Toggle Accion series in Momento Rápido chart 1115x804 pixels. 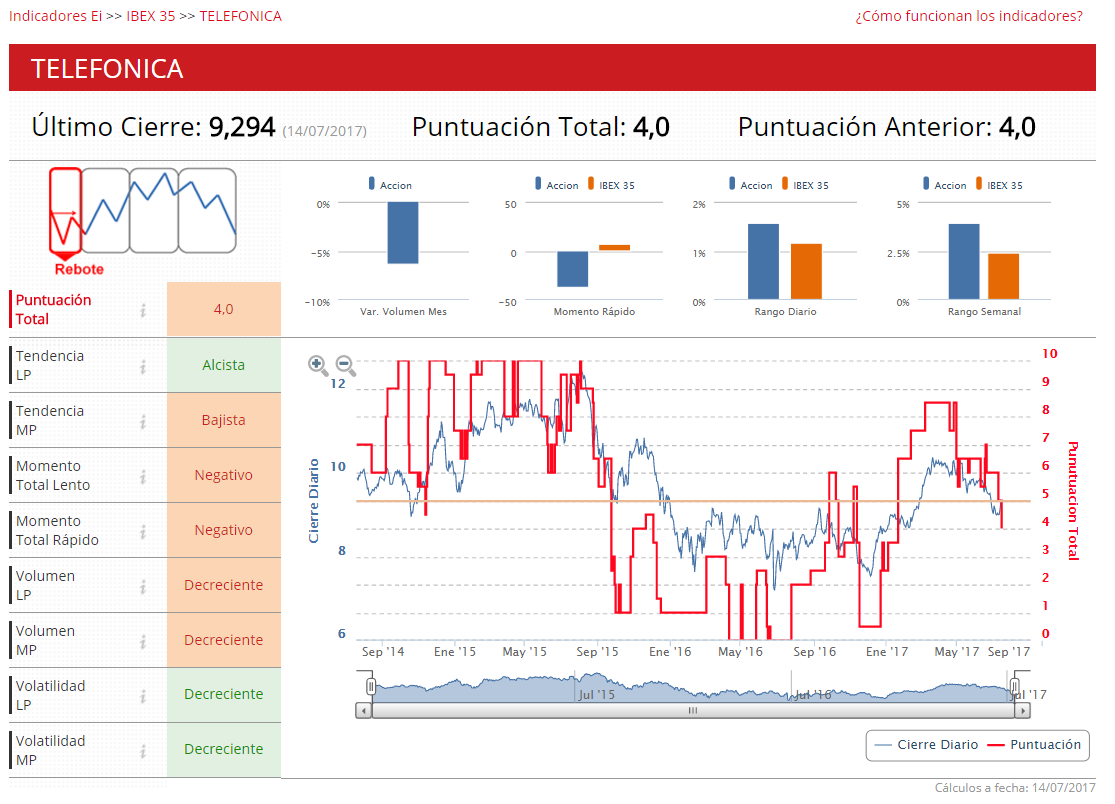[x=557, y=185]
